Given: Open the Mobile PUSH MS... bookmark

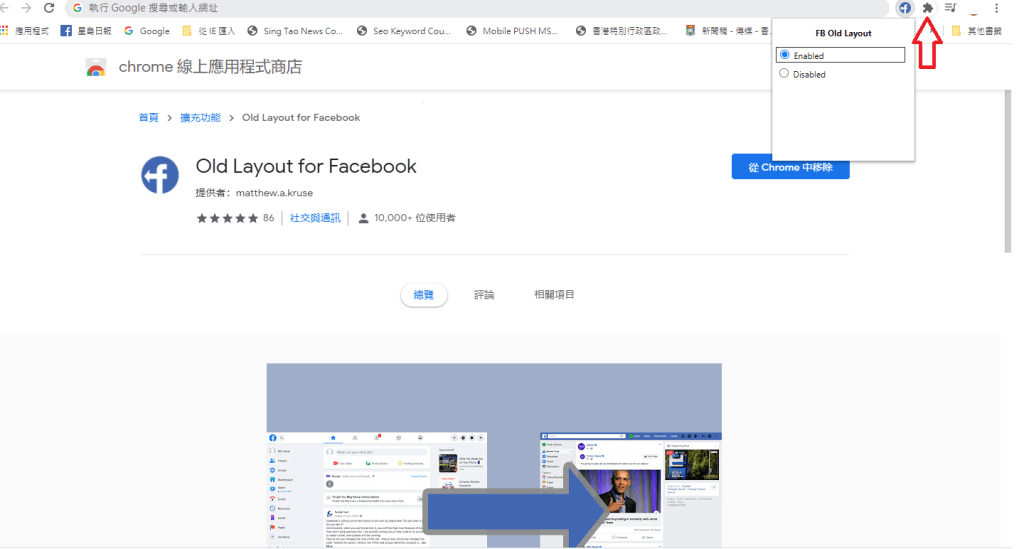Looking at the screenshot, I should 513,31.
